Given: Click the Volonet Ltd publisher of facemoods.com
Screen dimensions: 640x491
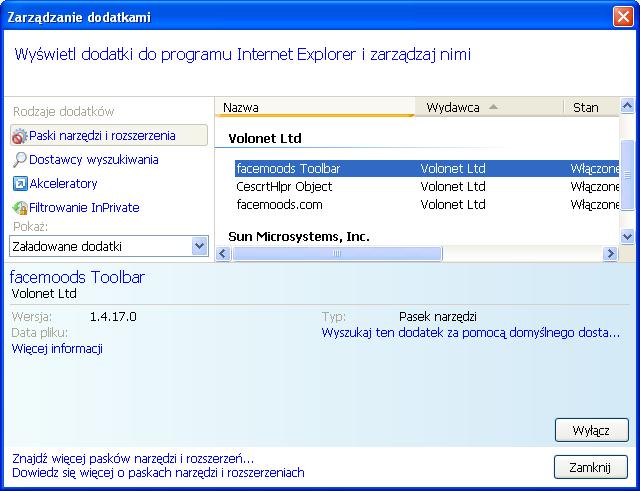Looking at the screenshot, I should point(453,204).
